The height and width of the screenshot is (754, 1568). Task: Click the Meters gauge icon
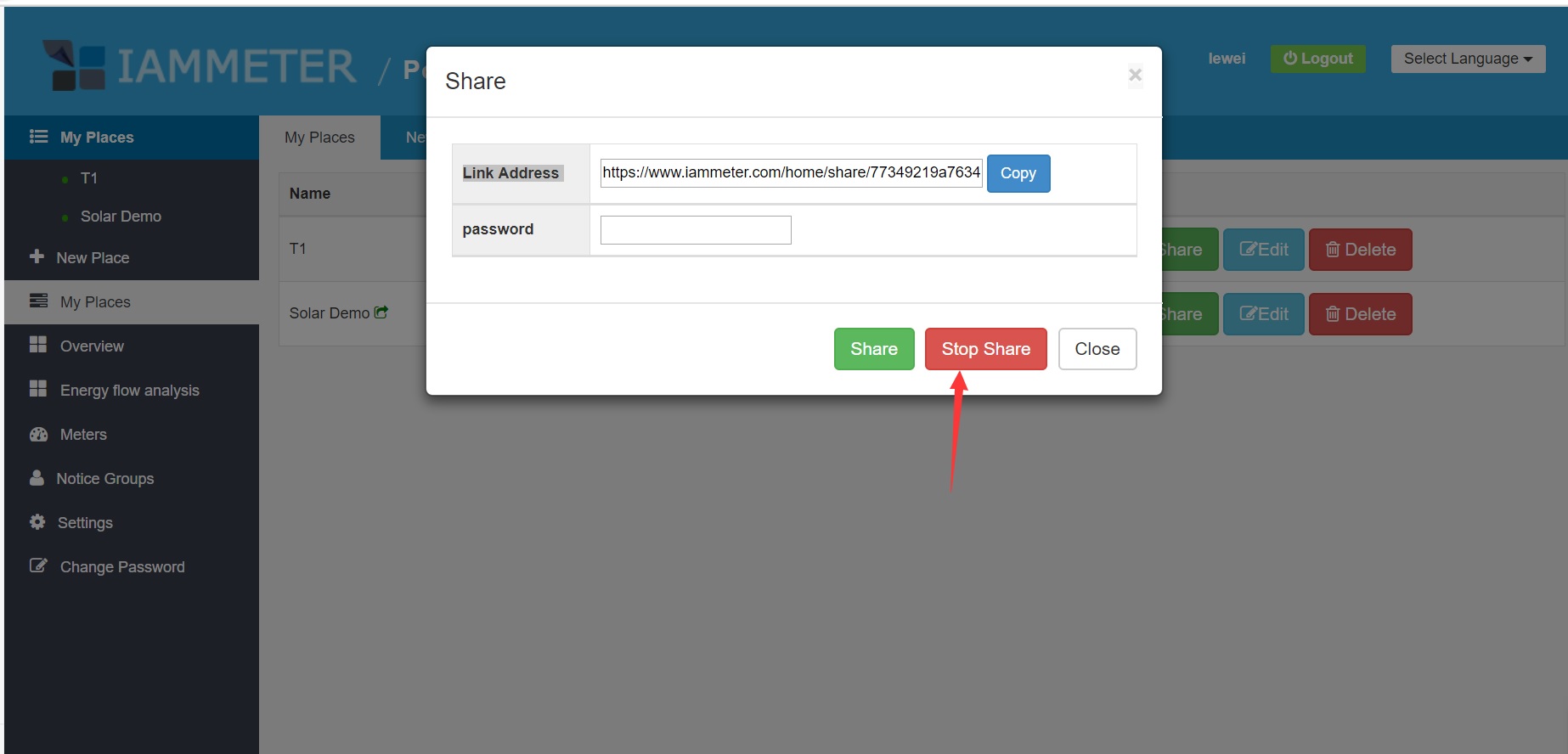(38, 434)
